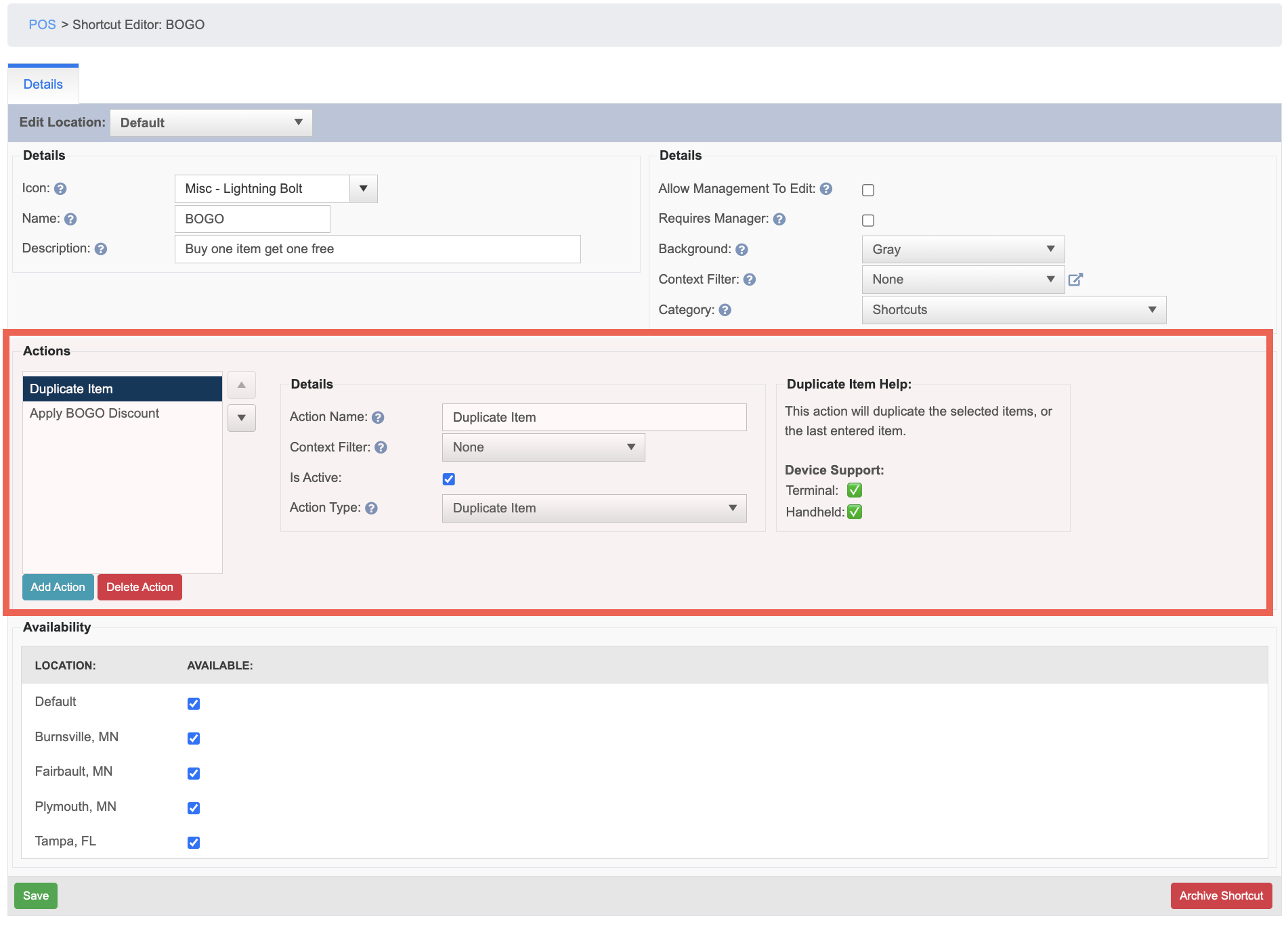
Task: Move action up with the up arrow button
Action: [x=242, y=385]
